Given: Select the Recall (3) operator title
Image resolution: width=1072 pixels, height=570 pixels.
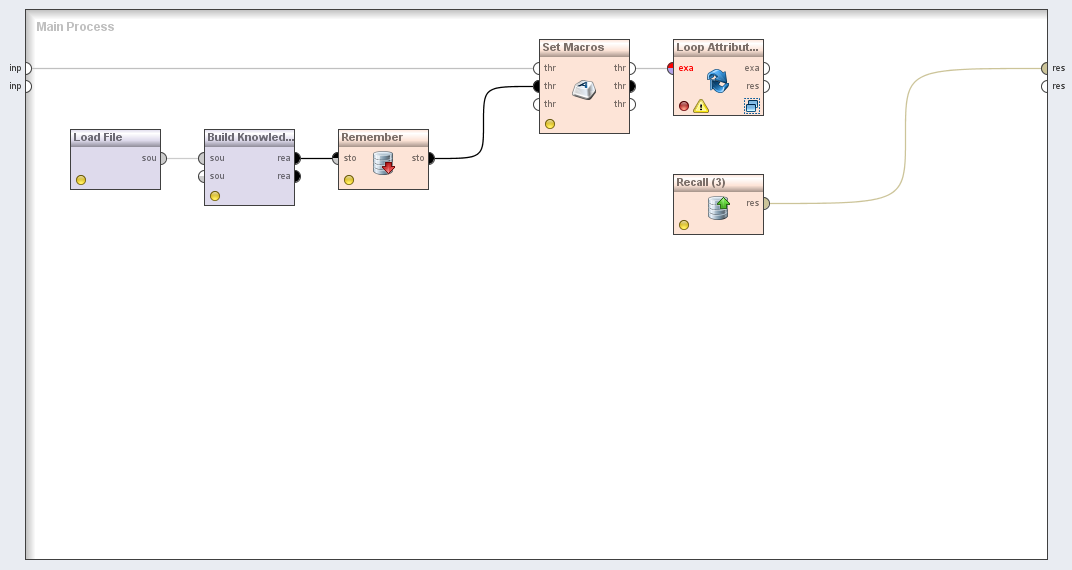Looking at the screenshot, I should click(x=701, y=182).
